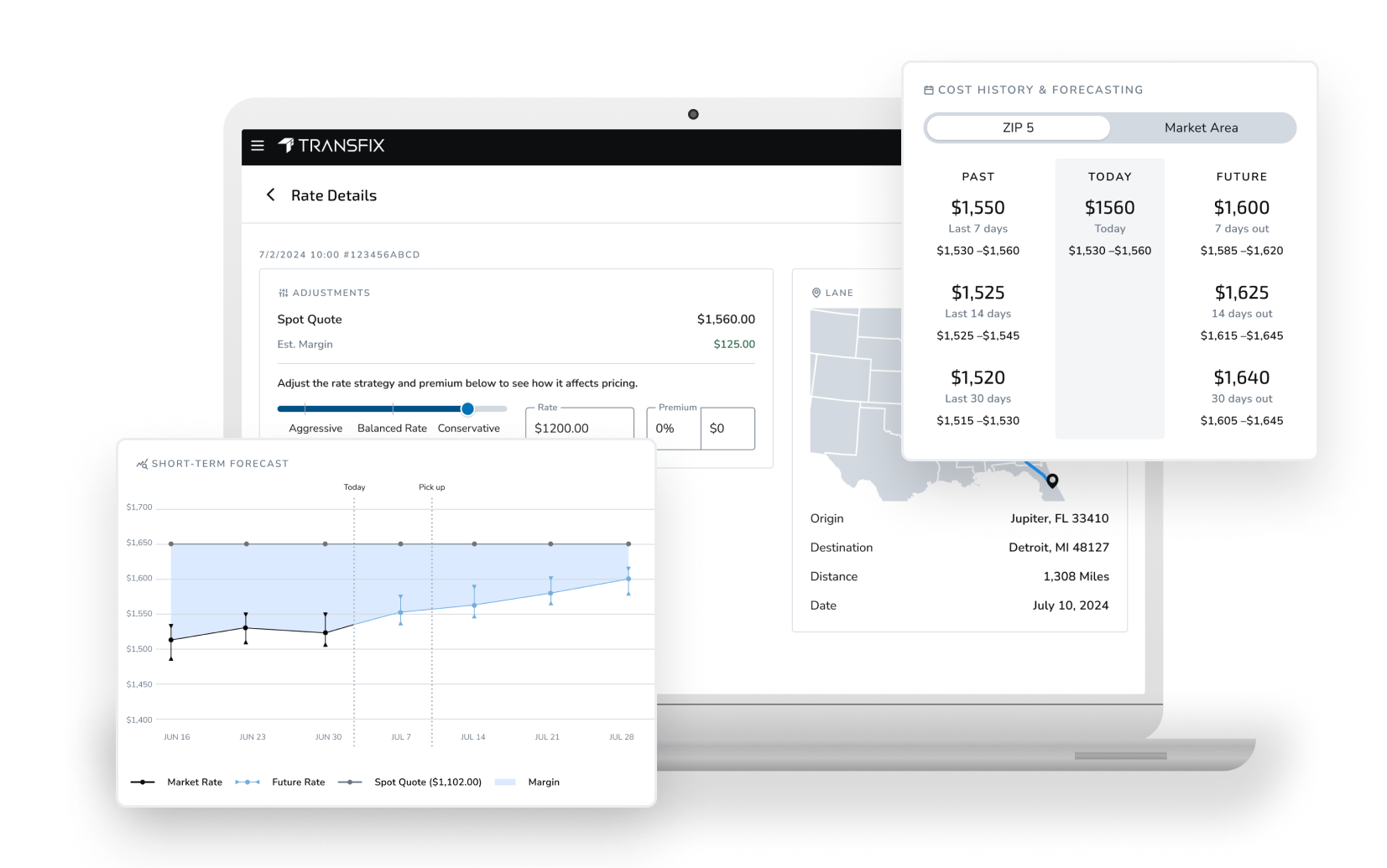
Task: Click the 30 days out forecast $1,640
Action: tap(1241, 377)
